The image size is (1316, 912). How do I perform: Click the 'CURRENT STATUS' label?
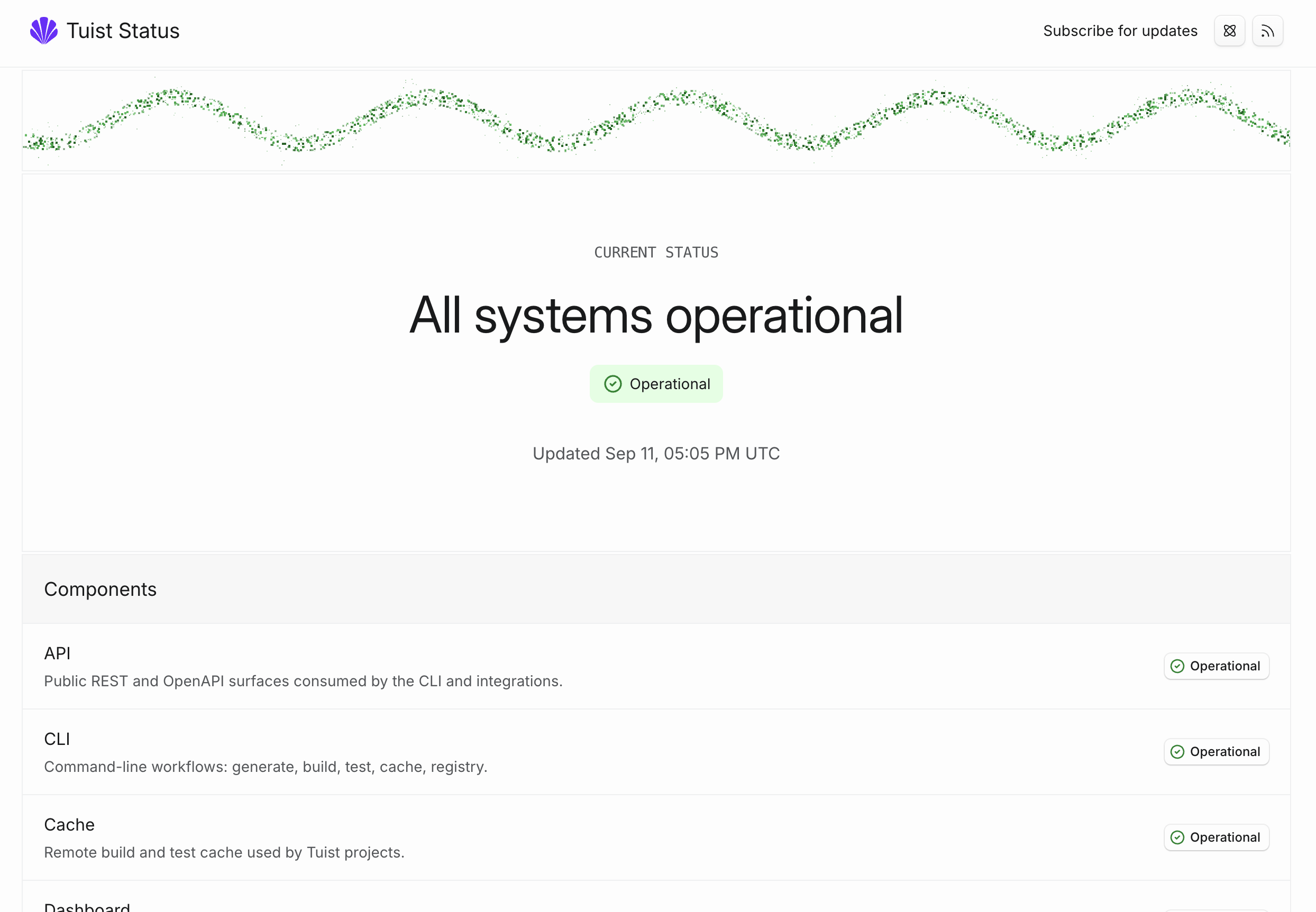tap(656, 253)
